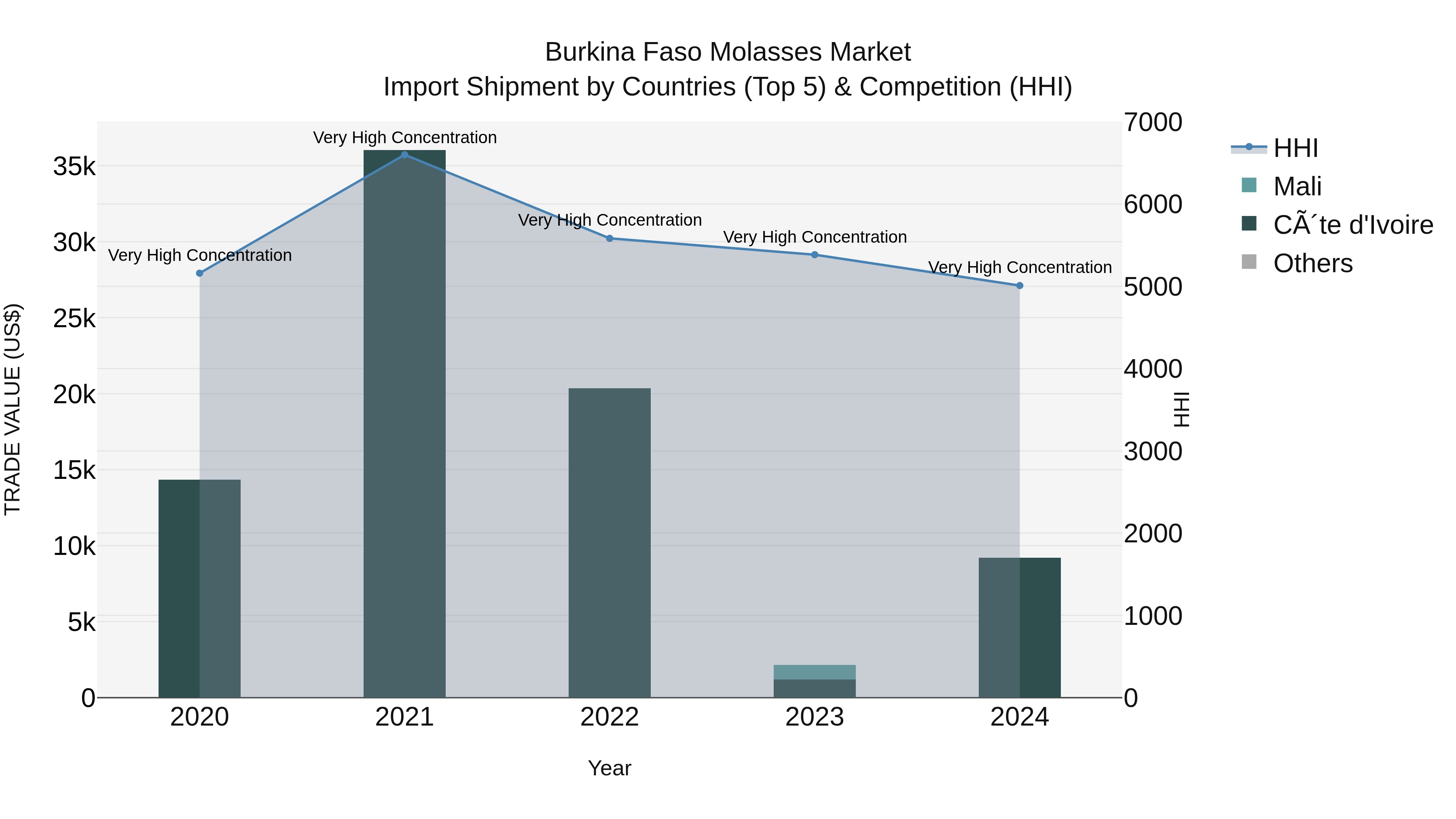Screen dimensions: 1456x819
Task: Click the 2020 Côte d'Ivoire bar
Action: (199, 588)
